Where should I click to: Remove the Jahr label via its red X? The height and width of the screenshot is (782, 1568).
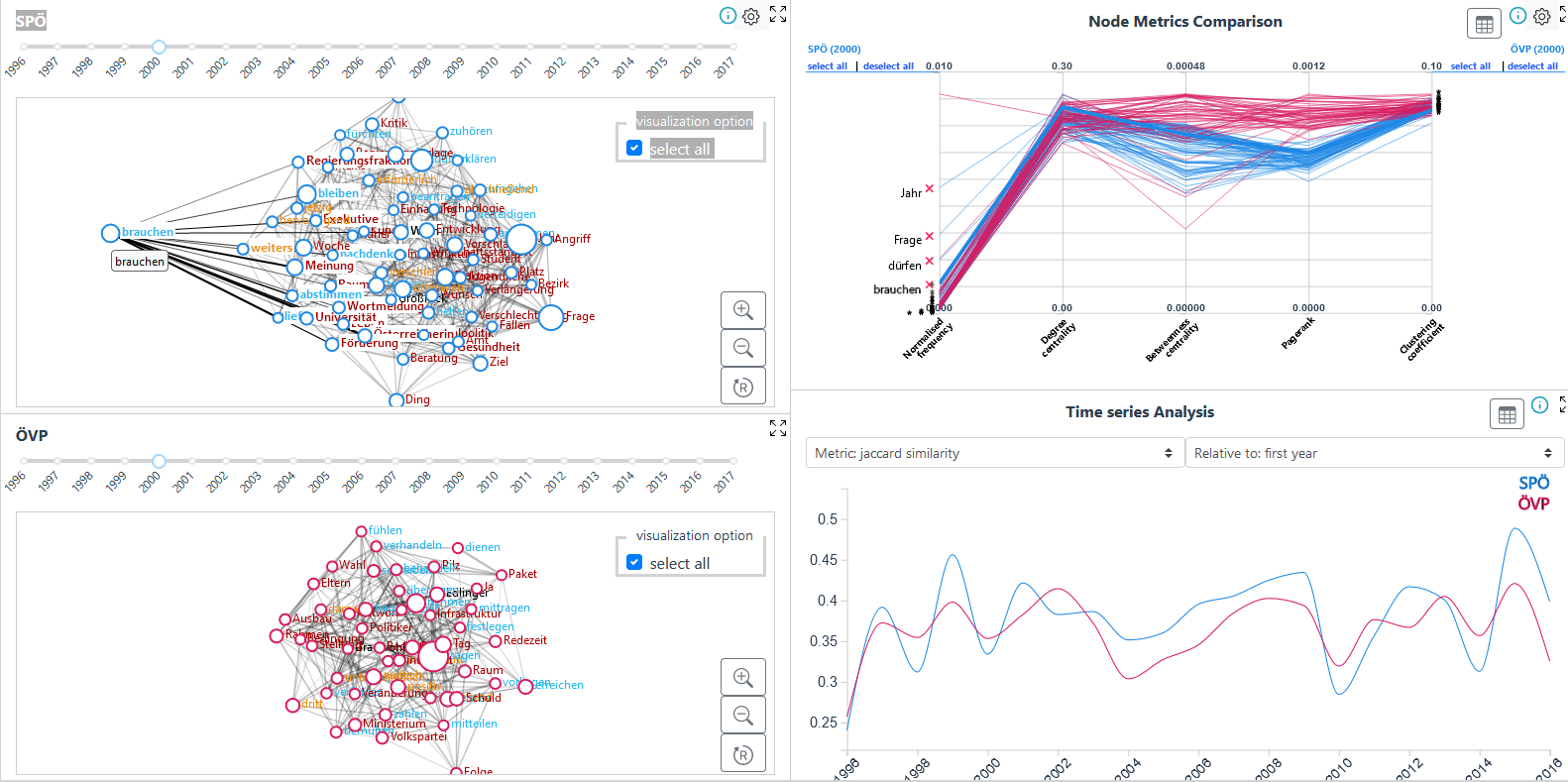(x=929, y=188)
